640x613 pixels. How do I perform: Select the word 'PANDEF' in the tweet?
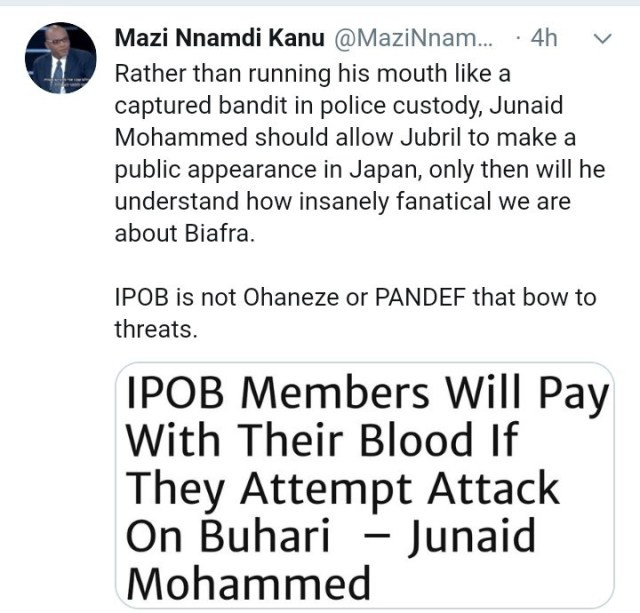pos(420,297)
